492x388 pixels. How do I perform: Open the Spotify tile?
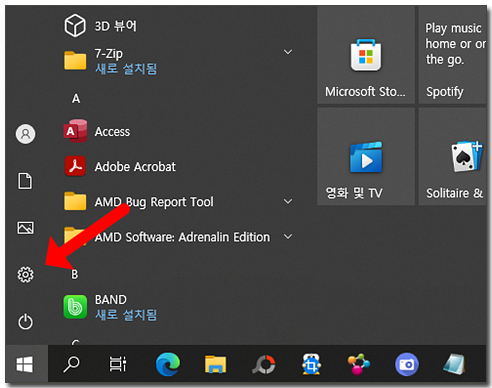452,55
